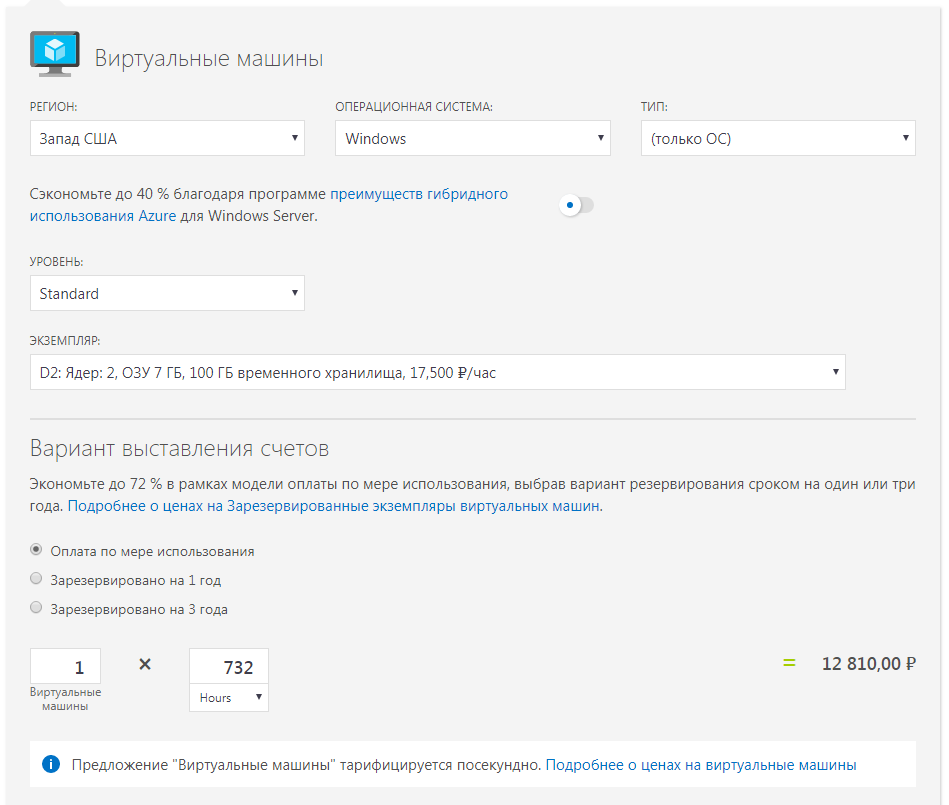The image size is (949, 805).
Task: Expand the Экземпляр D2 instance dropdown
Action: pos(438,372)
